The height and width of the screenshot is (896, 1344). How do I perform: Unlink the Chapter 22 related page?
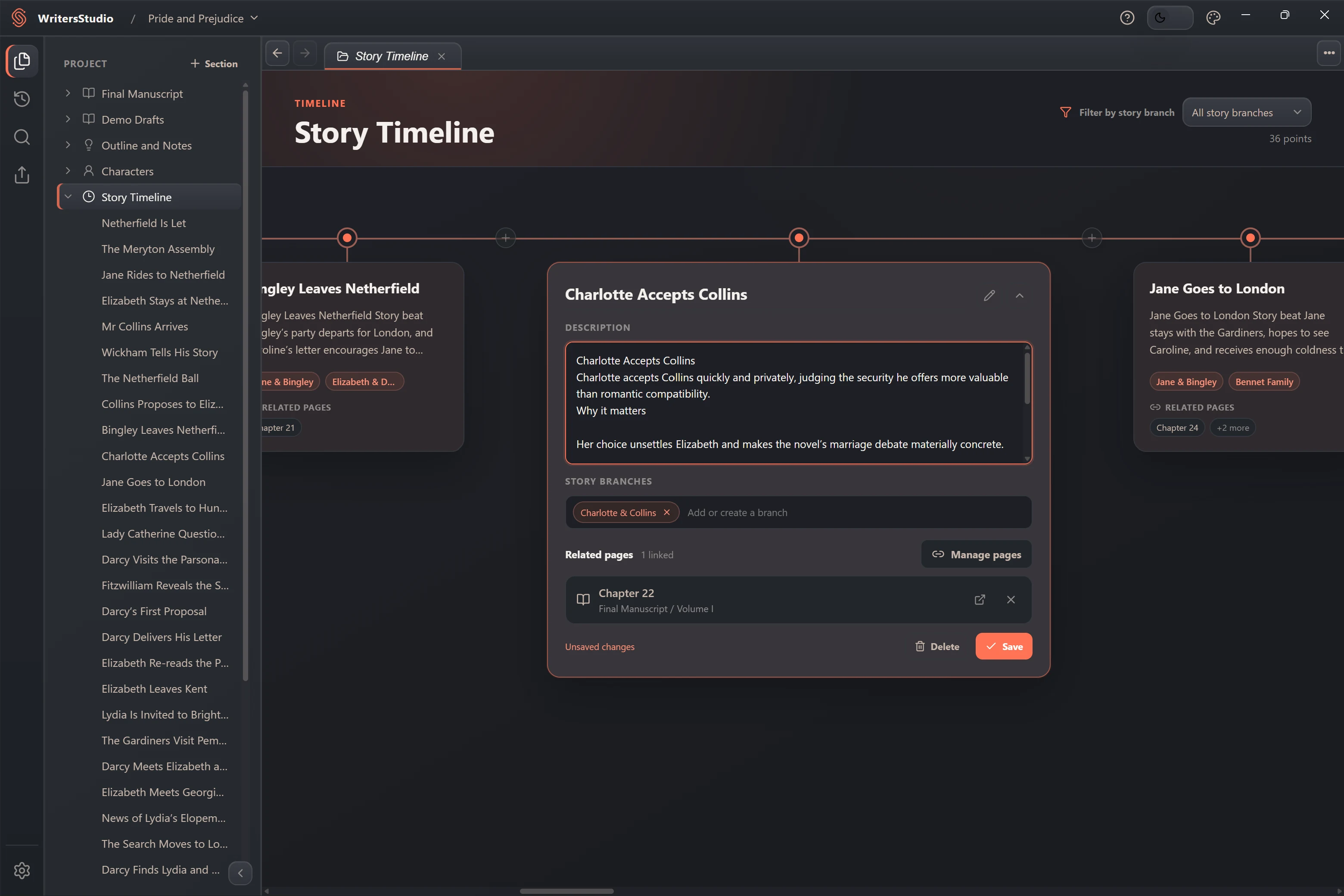[x=1011, y=600]
